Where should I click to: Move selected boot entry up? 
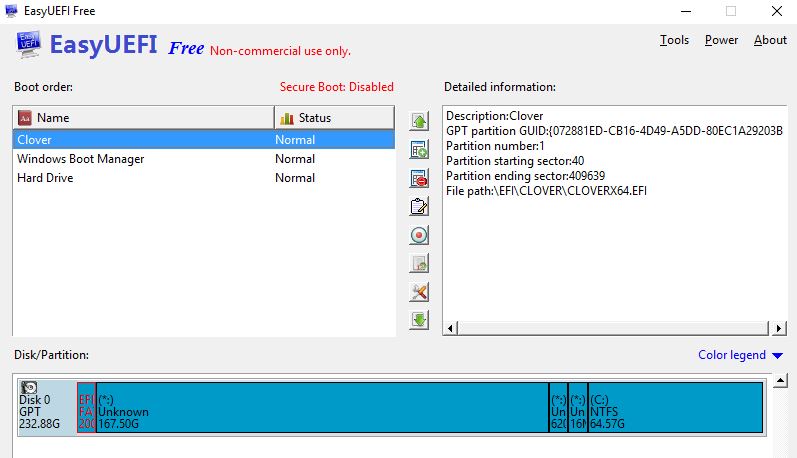tap(419, 121)
